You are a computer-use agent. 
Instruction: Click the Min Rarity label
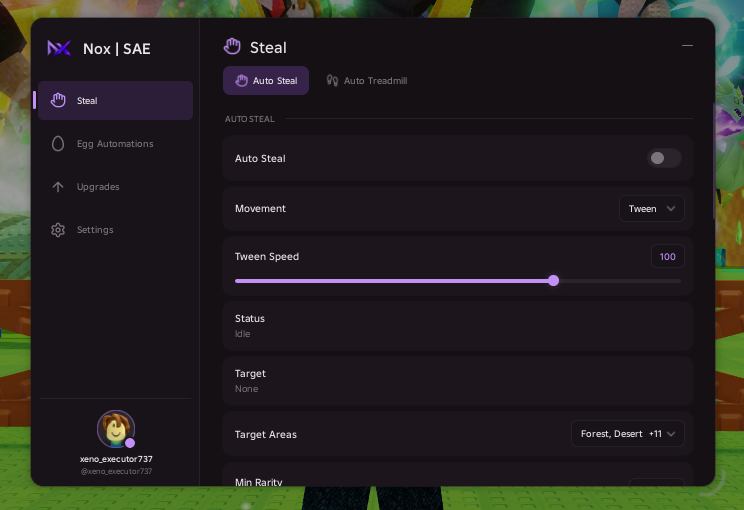click(x=259, y=482)
